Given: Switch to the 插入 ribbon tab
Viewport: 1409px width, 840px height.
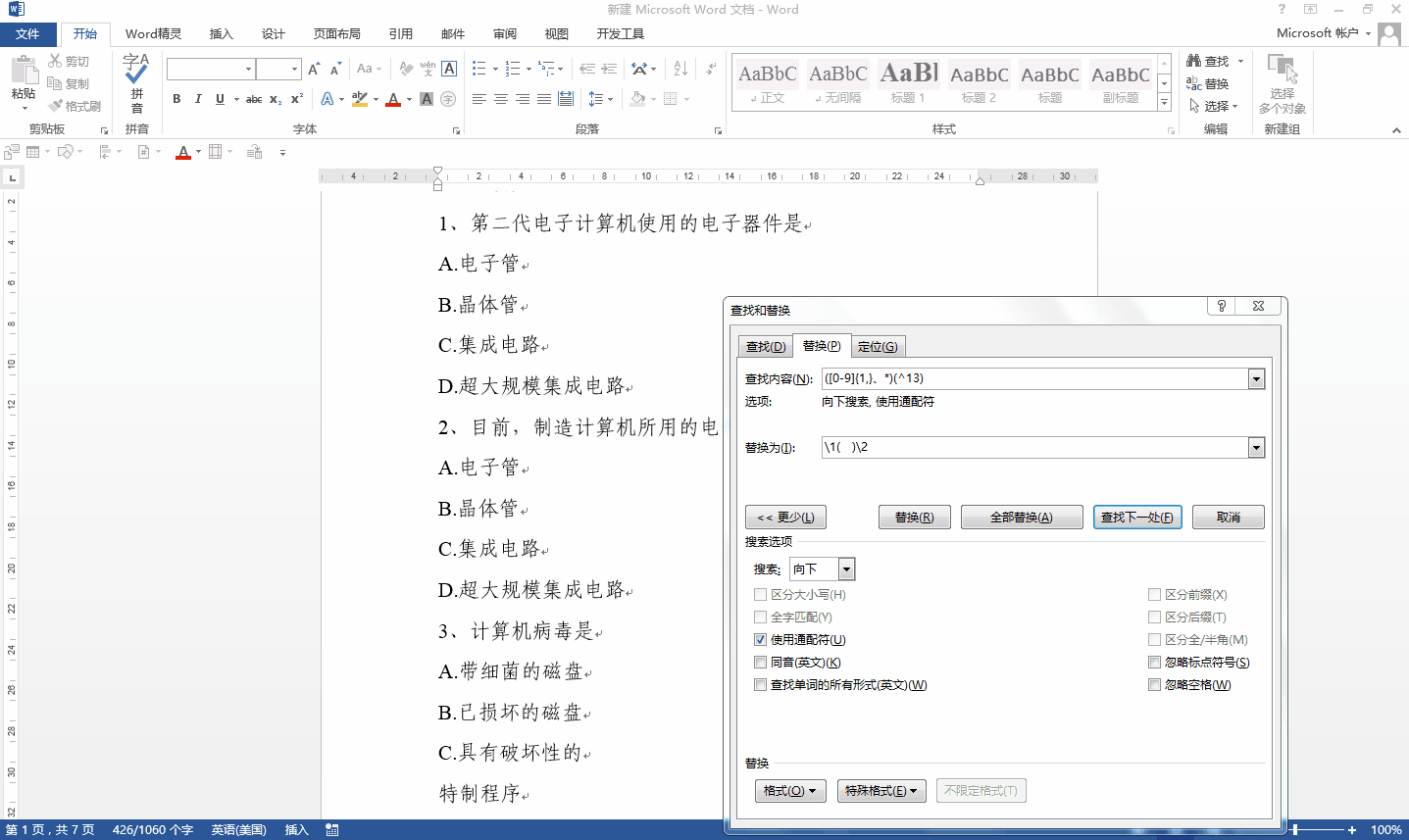Looking at the screenshot, I should (x=222, y=34).
